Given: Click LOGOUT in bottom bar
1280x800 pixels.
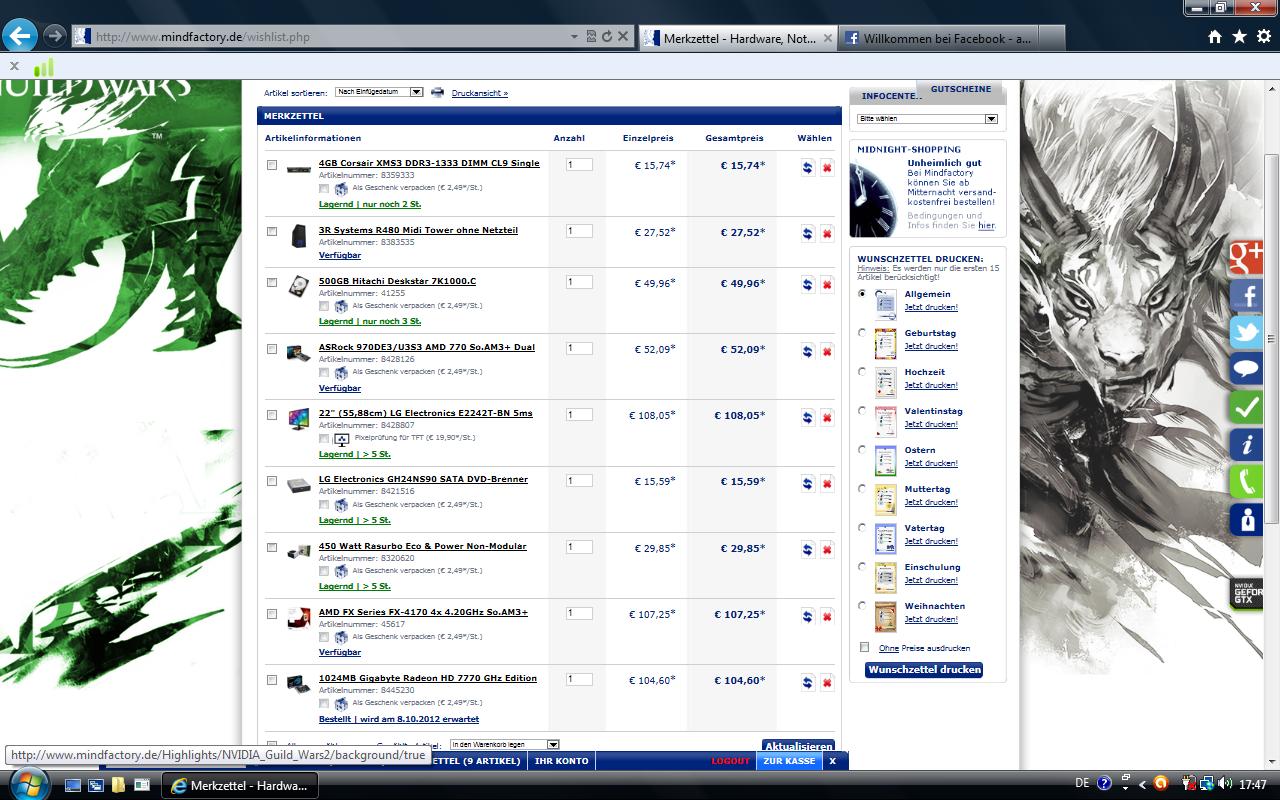Looking at the screenshot, I should (x=730, y=761).
